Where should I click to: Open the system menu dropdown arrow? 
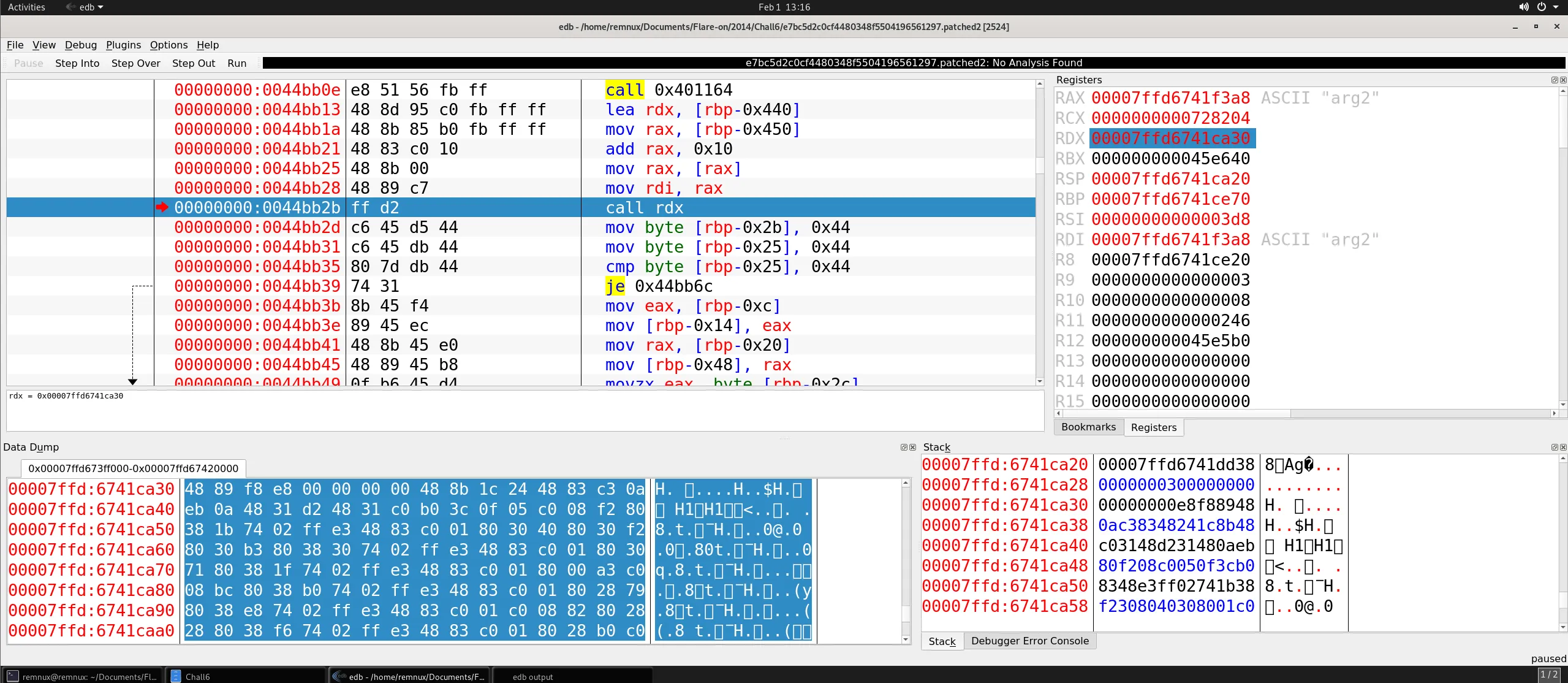[x=1556, y=7]
